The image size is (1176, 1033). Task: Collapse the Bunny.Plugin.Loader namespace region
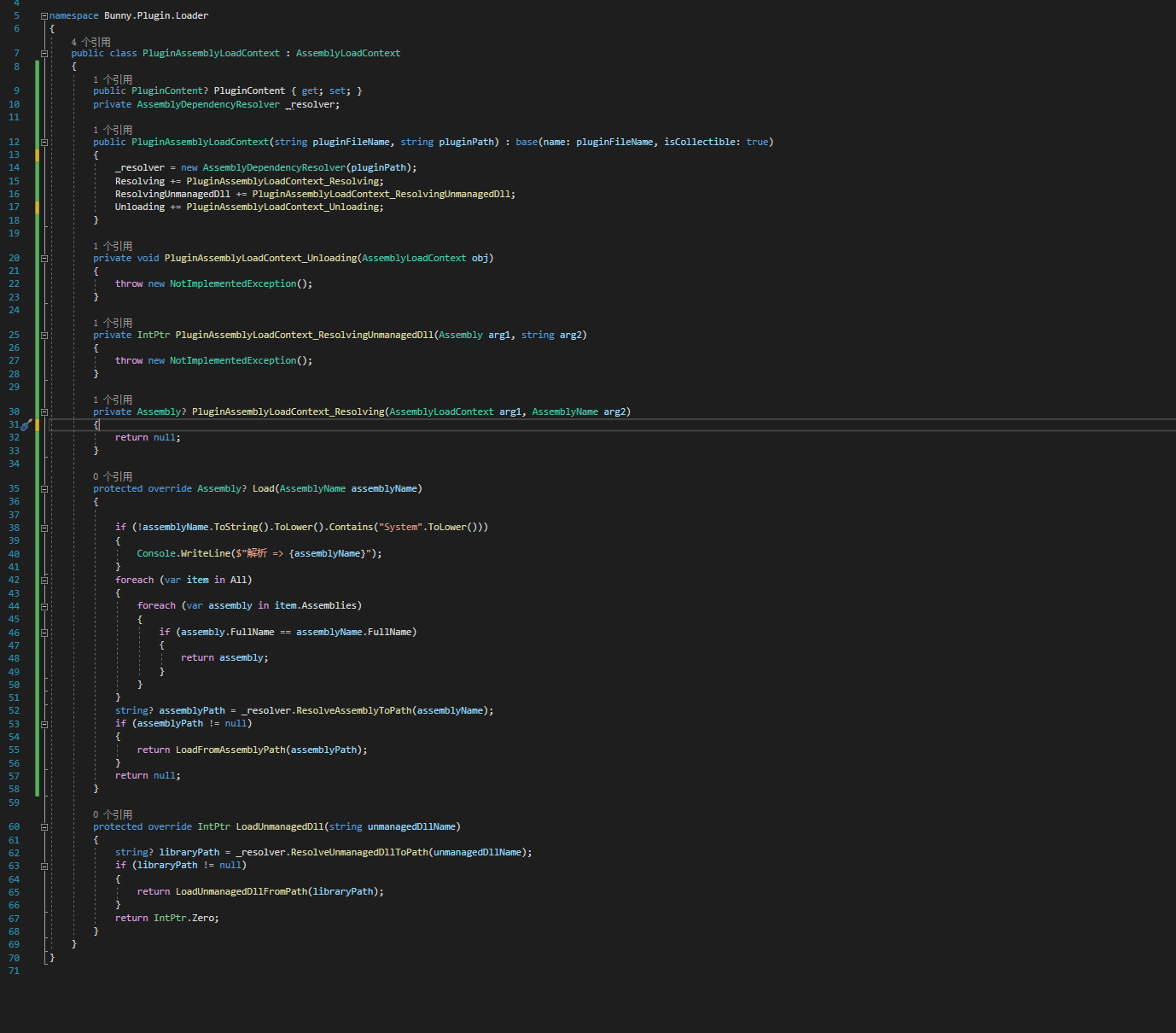tap(44, 15)
